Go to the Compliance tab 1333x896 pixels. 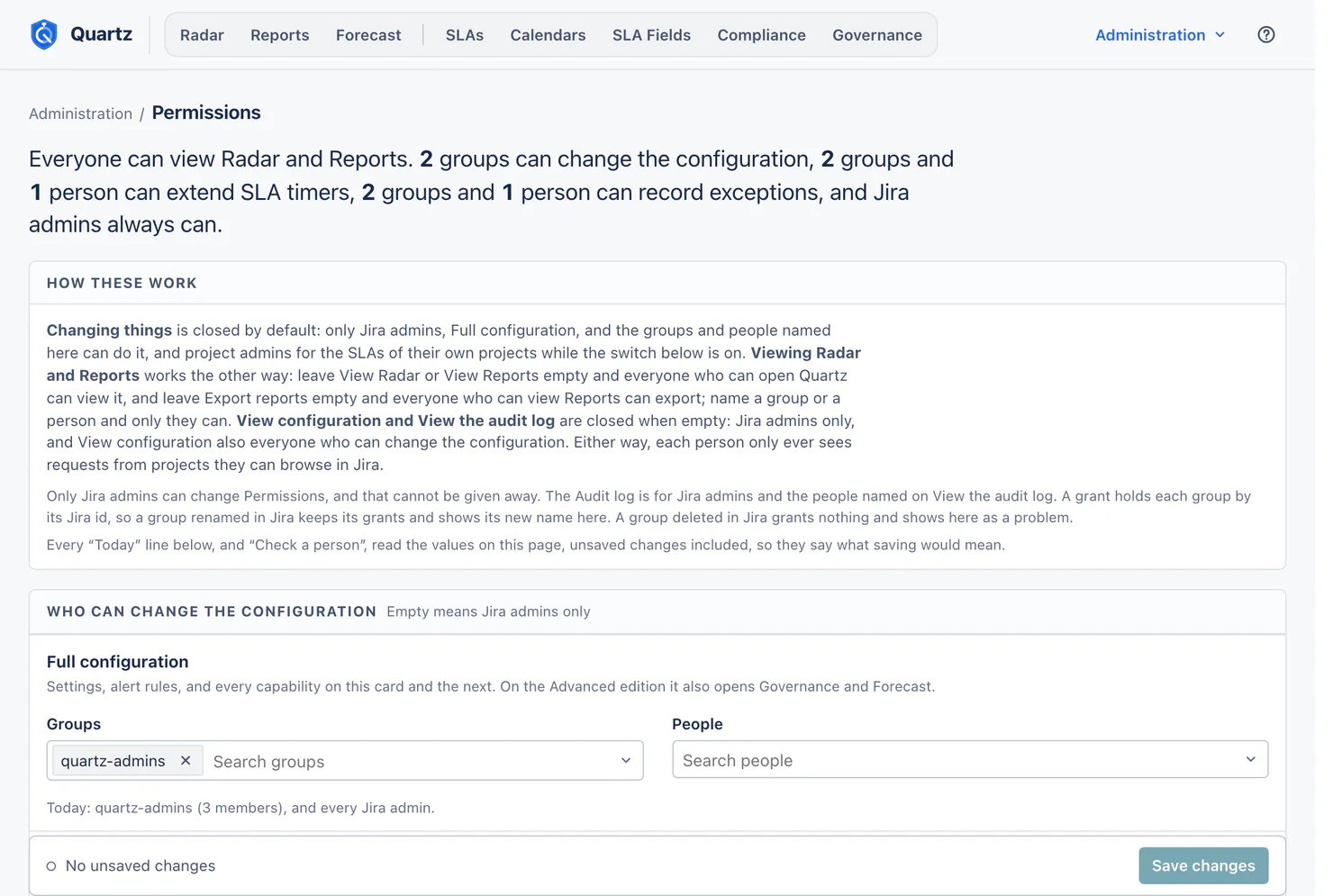(x=762, y=35)
